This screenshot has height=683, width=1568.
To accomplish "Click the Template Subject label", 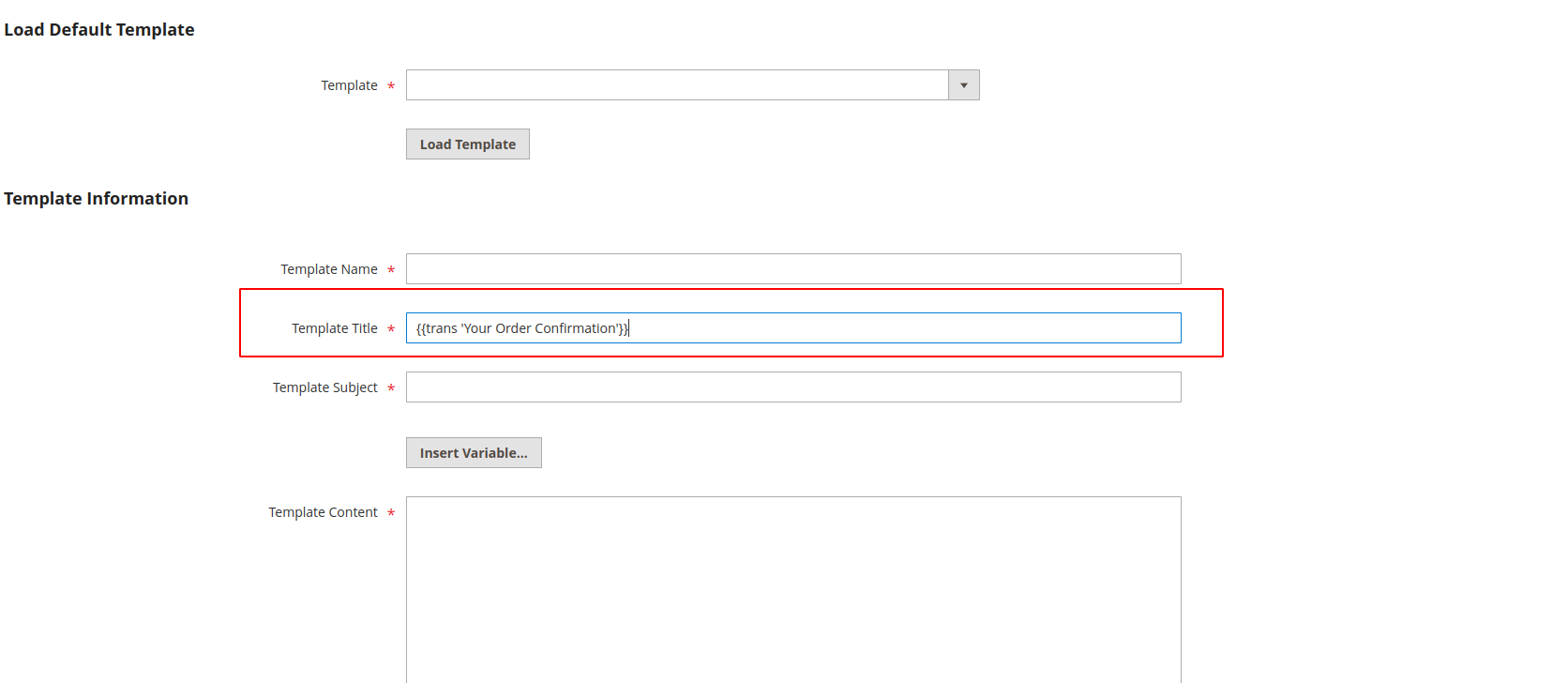I will [x=325, y=387].
